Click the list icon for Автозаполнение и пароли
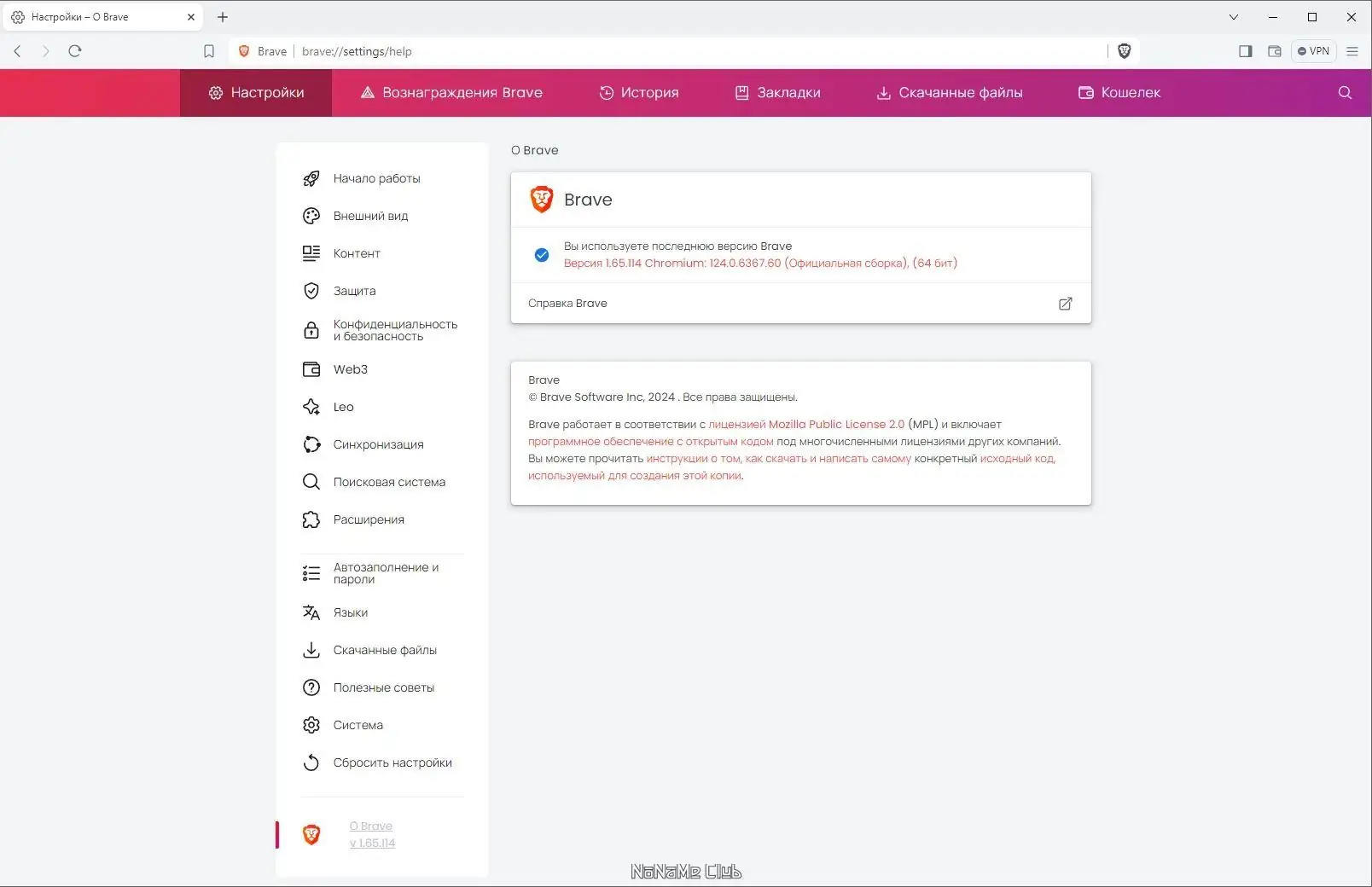1372x887 pixels. [x=311, y=573]
